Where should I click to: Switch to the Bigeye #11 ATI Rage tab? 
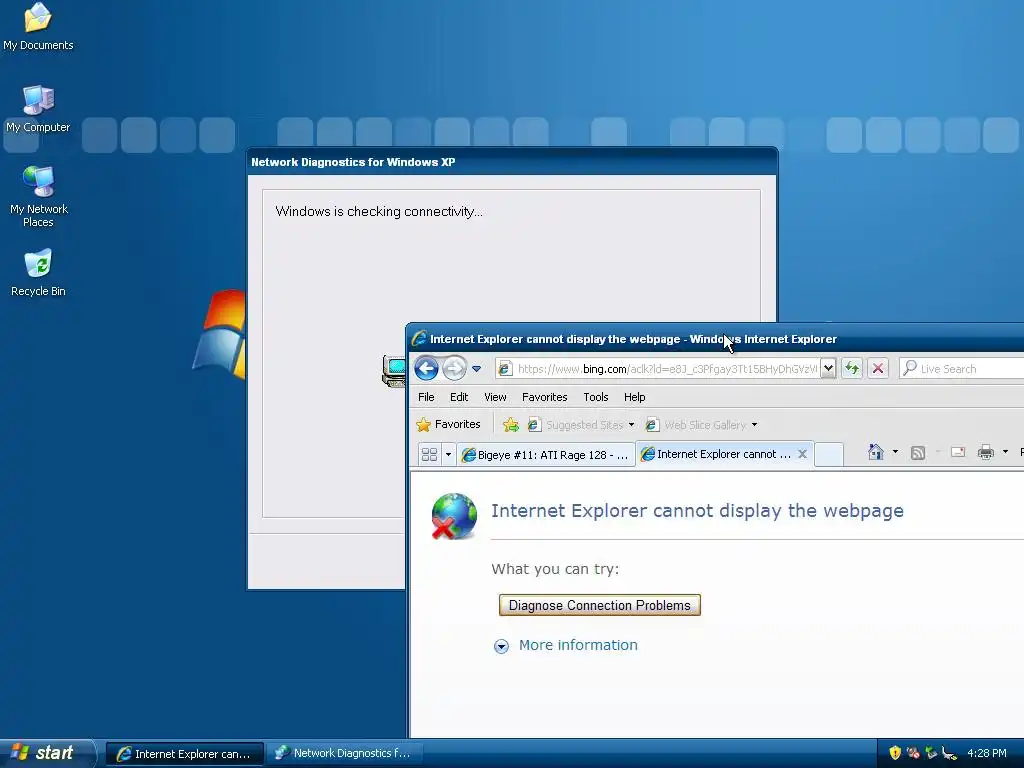tap(545, 455)
